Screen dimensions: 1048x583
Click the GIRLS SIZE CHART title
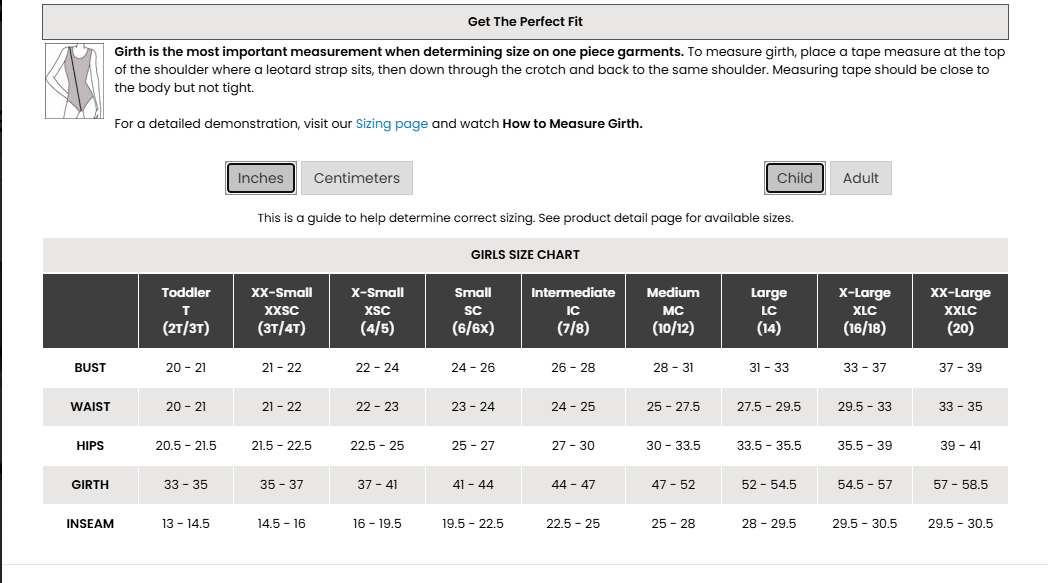click(525, 255)
